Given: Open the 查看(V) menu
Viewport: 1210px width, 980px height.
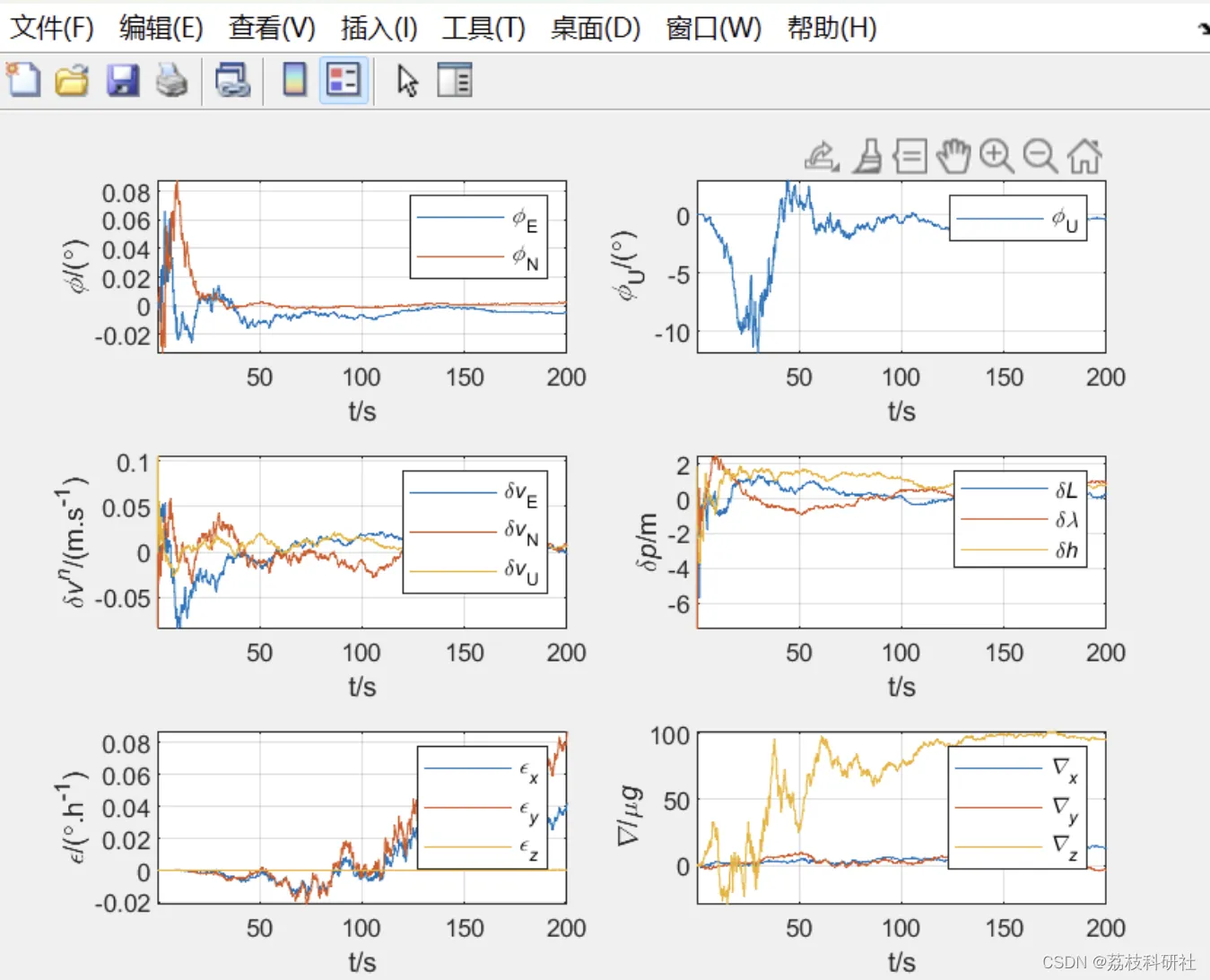Looking at the screenshot, I should 272,28.
